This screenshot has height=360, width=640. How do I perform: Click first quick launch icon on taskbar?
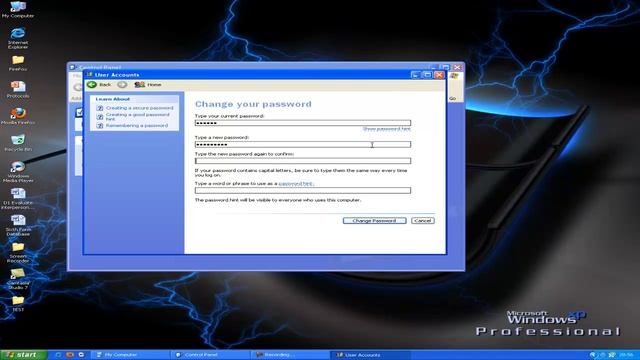[x=58, y=355]
